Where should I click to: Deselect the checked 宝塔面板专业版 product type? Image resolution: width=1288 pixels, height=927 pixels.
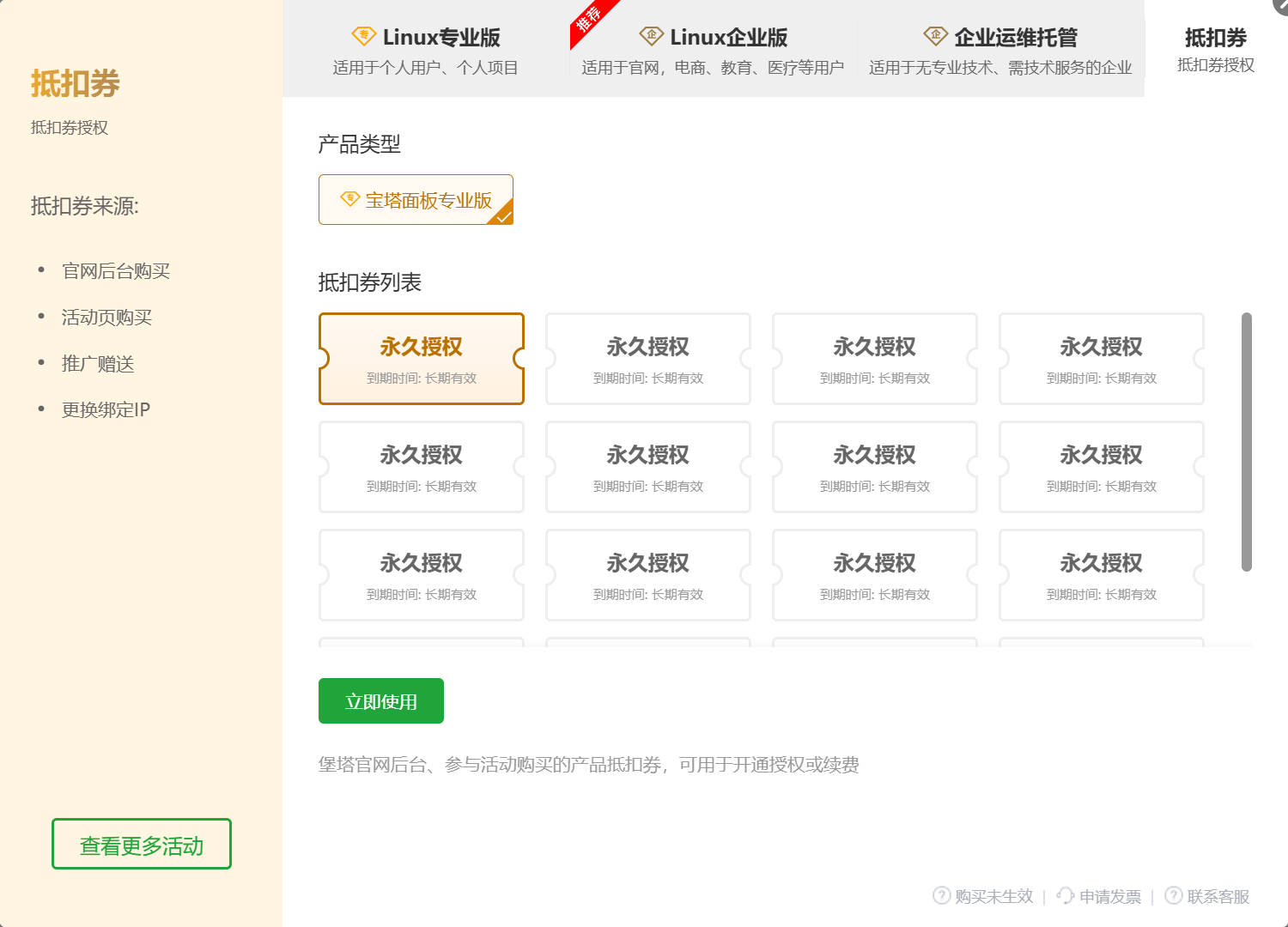coord(416,199)
